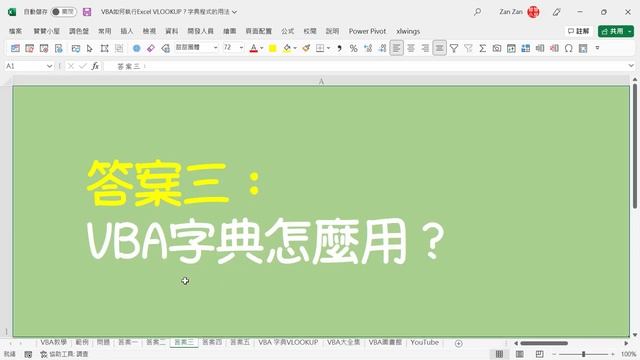640x360 pixels.
Task: Expand the font color dropdown arrow
Action: (262, 48)
